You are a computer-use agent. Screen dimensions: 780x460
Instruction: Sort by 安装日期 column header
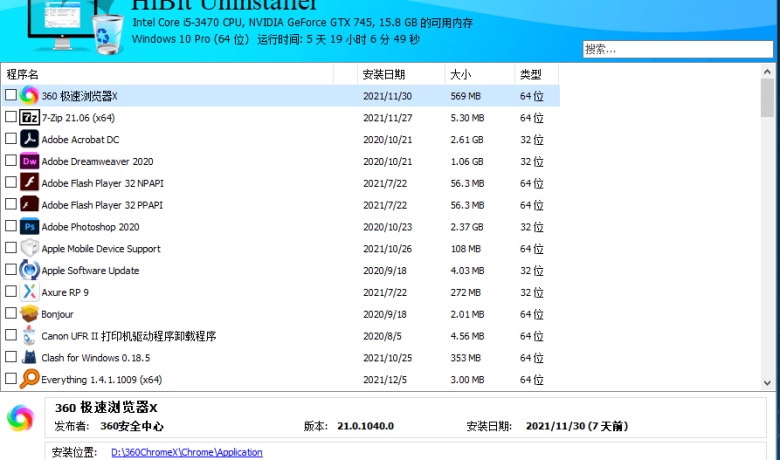click(x=401, y=75)
